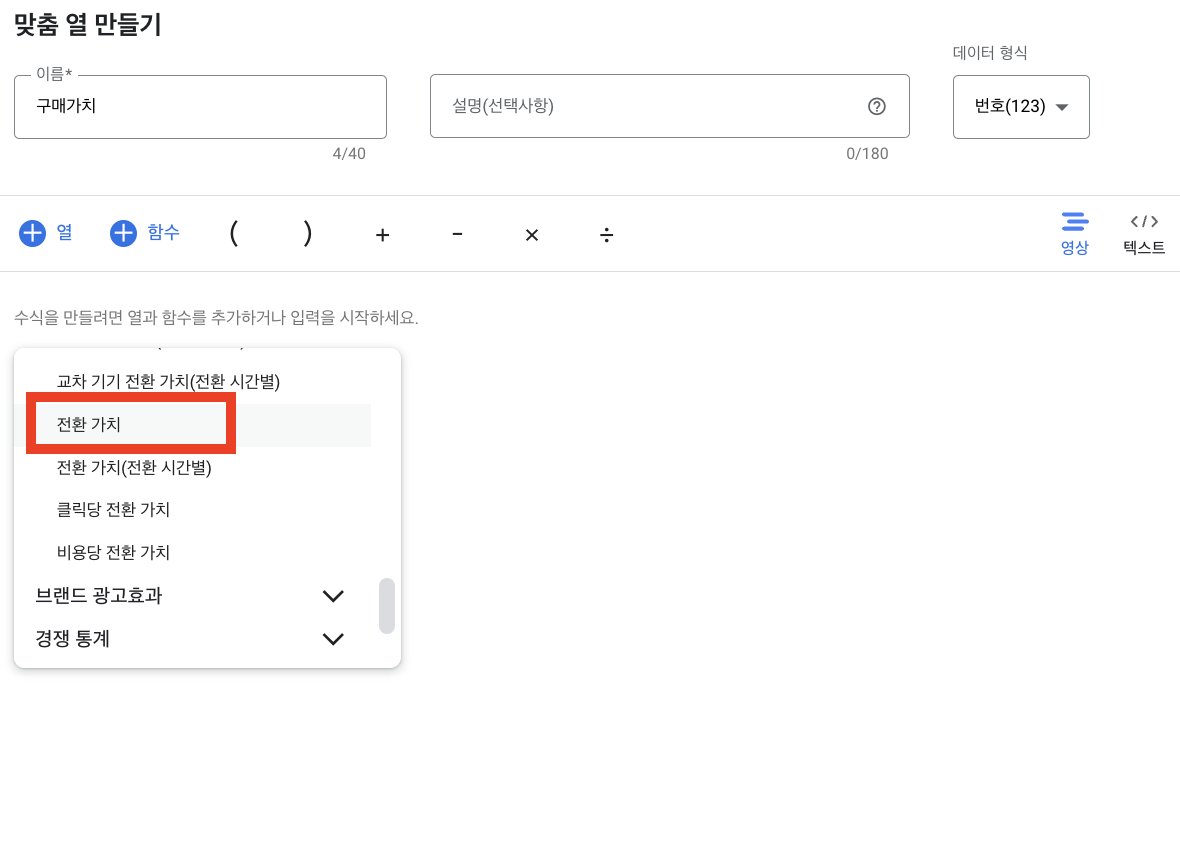This screenshot has width=1180, height=856.
Task: Click the help icon in description field
Action: click(877, 106)
